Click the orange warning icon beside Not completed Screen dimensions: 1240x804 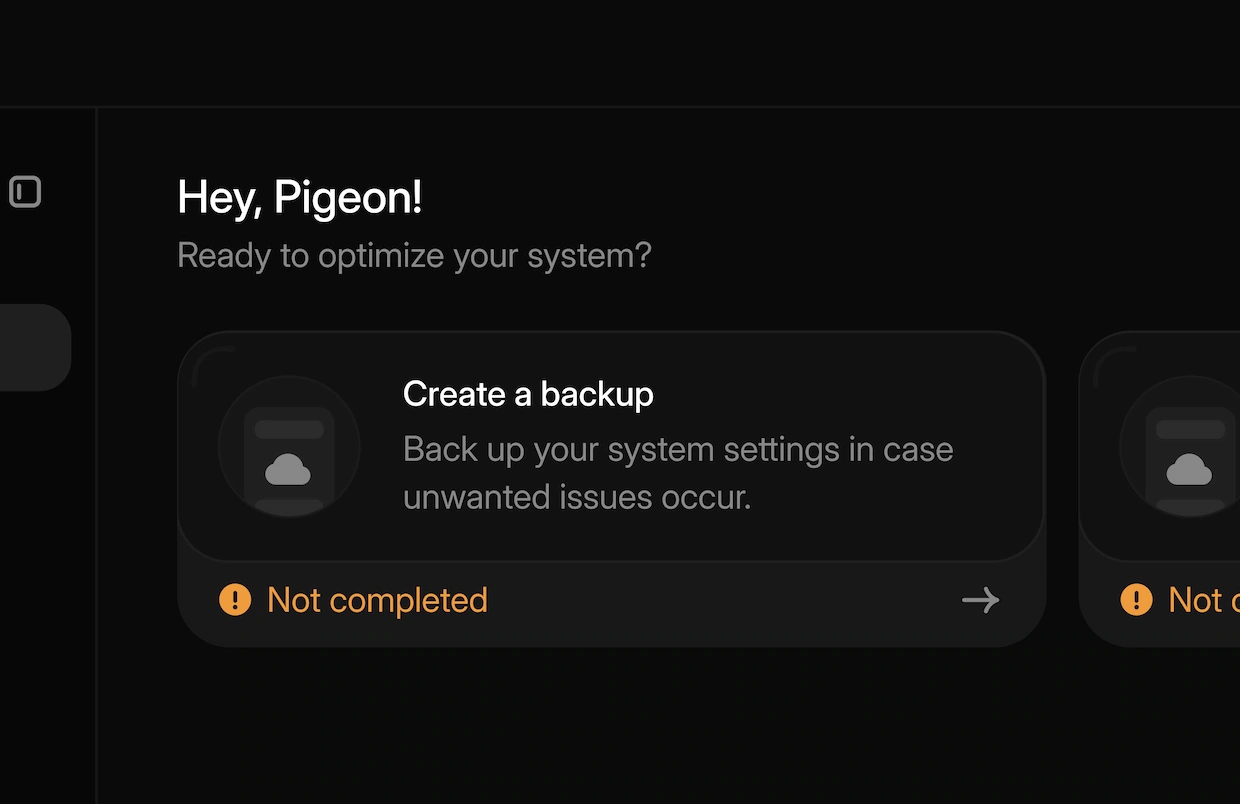[x=235, y=600]
